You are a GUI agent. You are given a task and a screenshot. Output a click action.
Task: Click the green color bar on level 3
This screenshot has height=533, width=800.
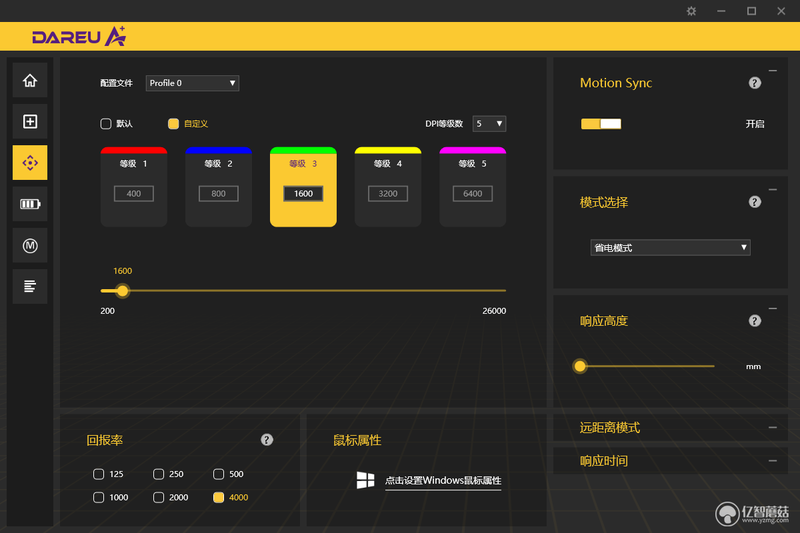(x=303, y=150)
